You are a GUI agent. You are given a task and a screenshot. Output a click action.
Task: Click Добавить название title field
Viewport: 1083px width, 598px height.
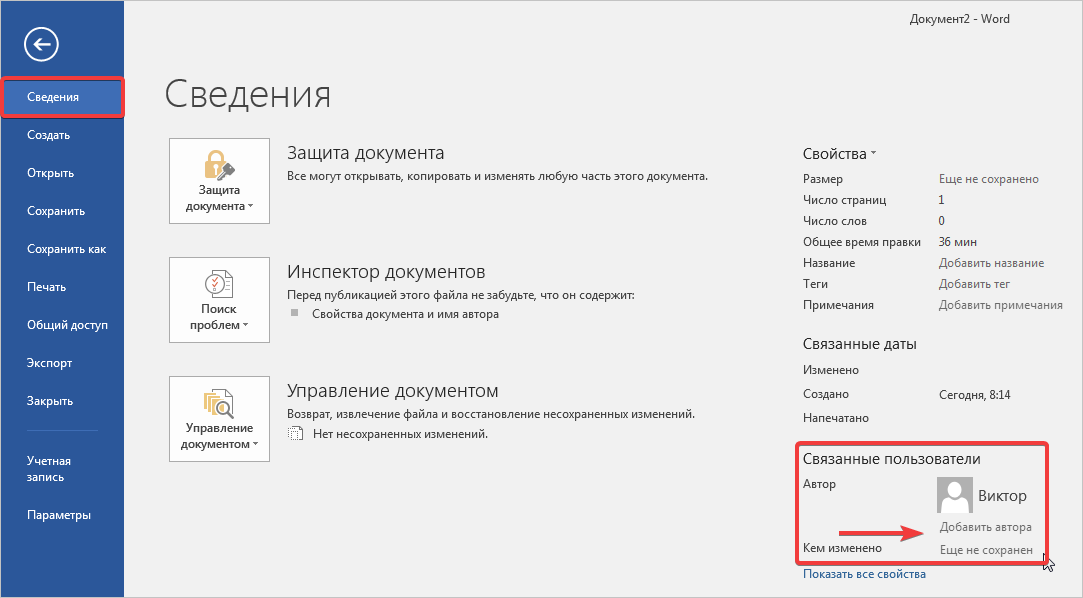pos(990,263)
